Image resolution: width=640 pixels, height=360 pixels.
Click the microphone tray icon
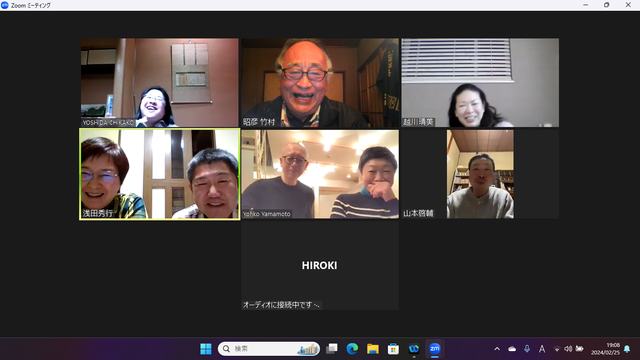[x=527, y=349]
